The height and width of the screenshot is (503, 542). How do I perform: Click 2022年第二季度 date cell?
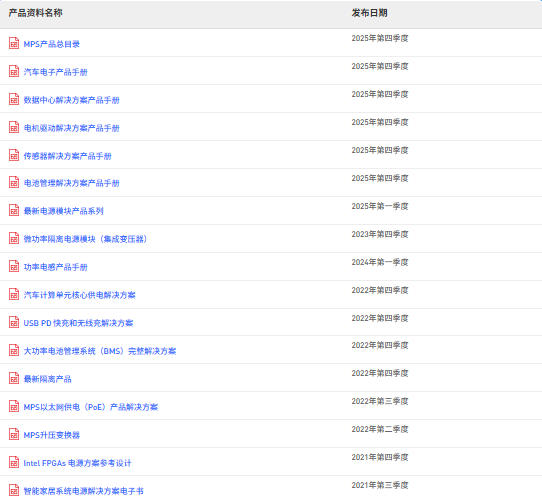pyautogui.click(x=380, y=429)
